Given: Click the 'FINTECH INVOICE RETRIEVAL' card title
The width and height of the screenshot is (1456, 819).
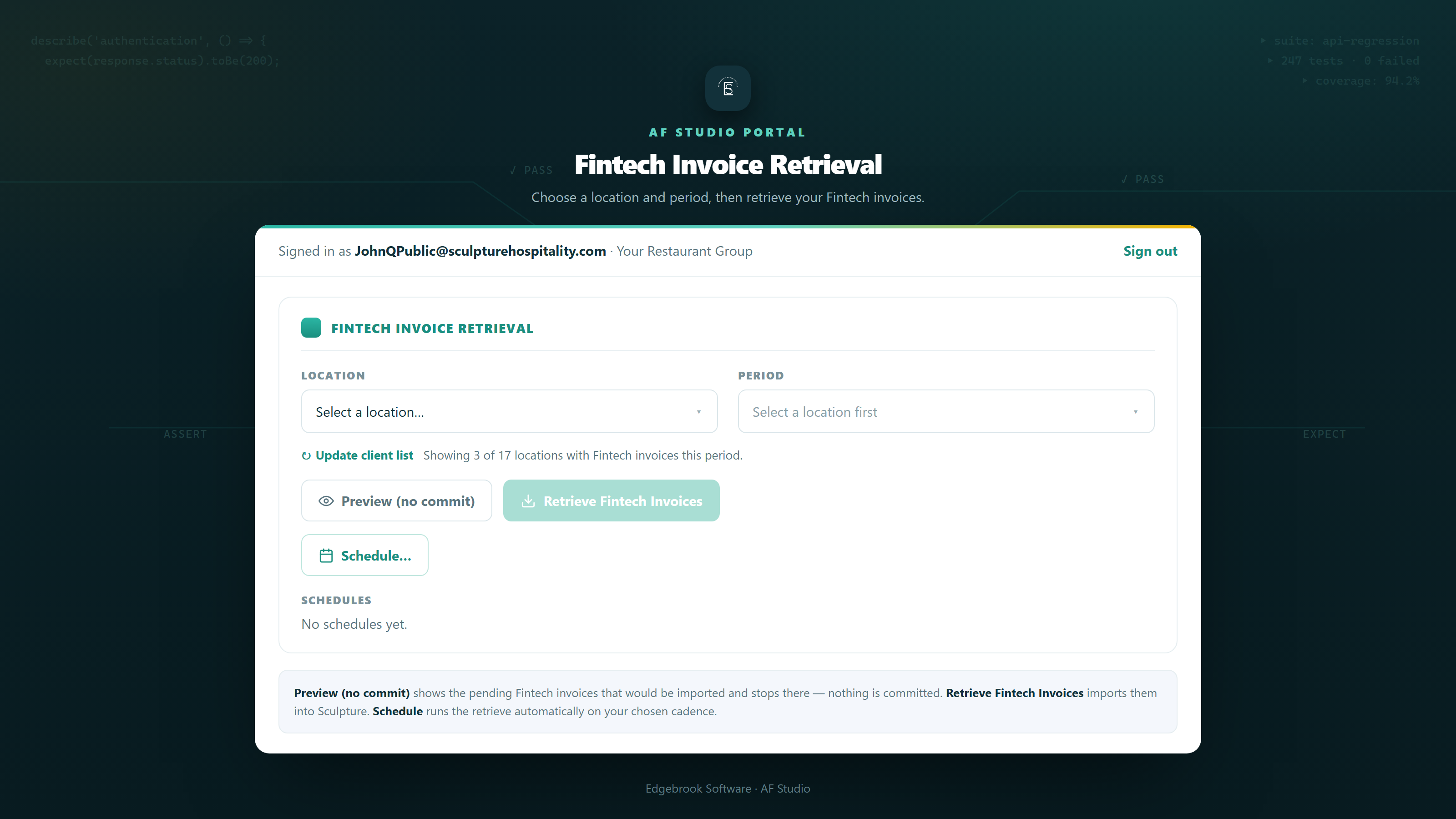Looking at the screenshot, I should [x=432, y=329].
